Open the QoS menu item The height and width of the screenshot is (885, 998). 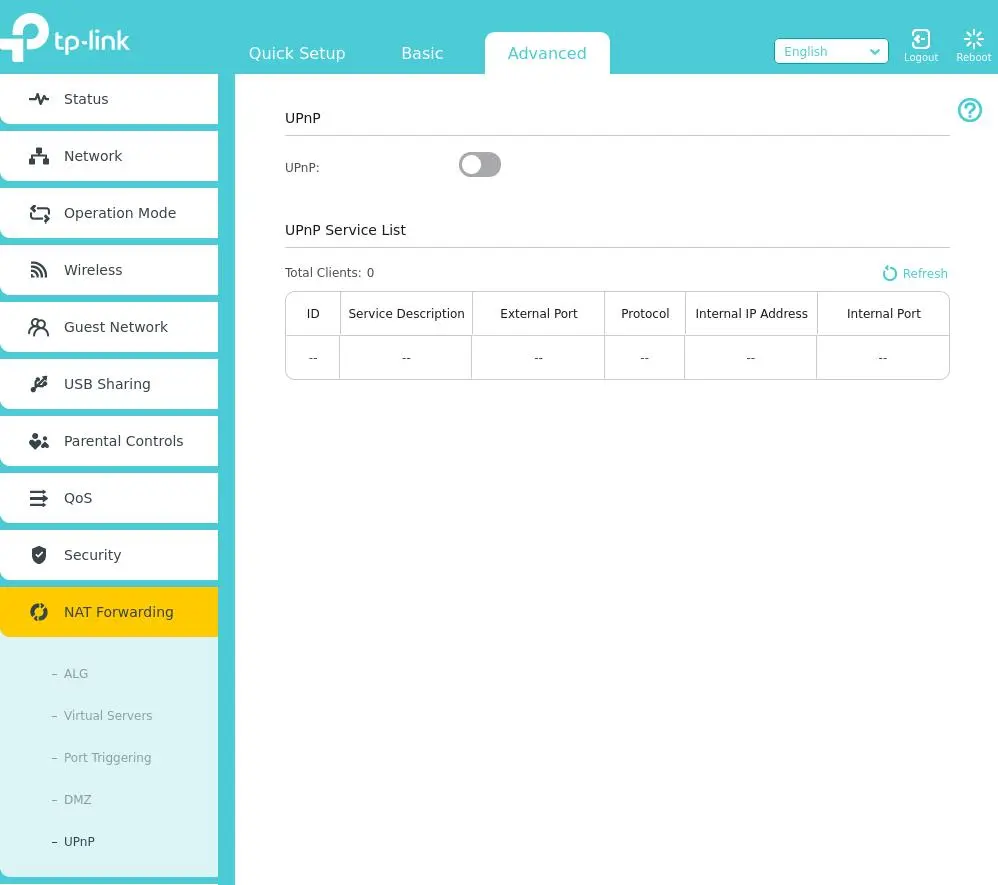[109, 498]
